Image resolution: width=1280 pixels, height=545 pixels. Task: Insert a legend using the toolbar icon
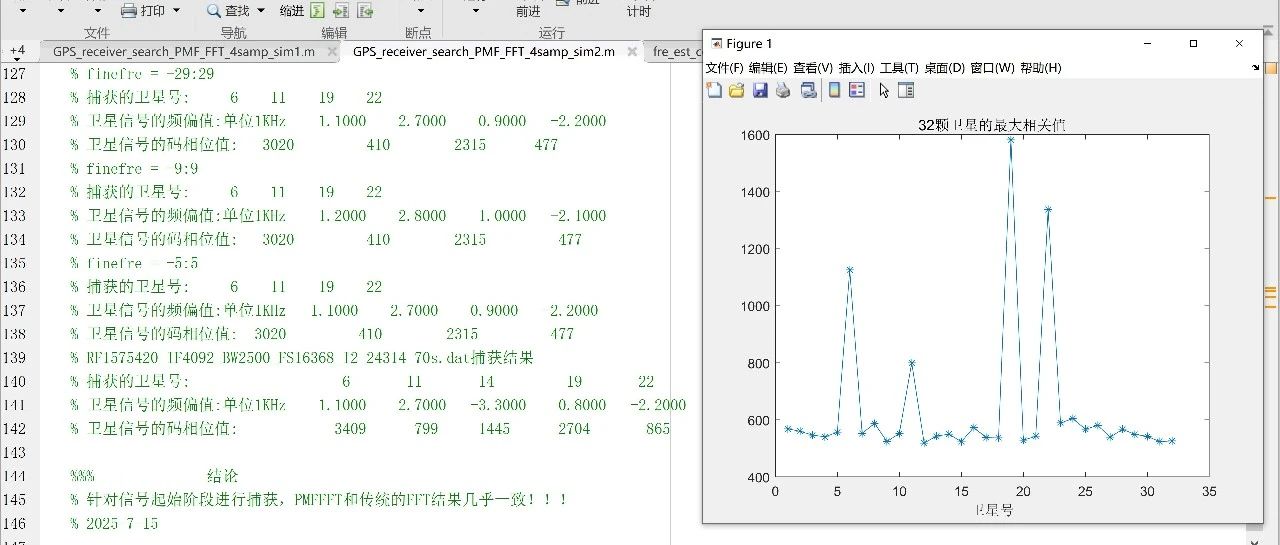click(857, 91)
